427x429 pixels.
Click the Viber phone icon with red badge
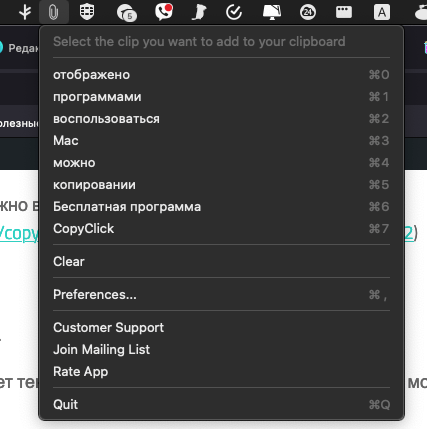tap(164, 12)
